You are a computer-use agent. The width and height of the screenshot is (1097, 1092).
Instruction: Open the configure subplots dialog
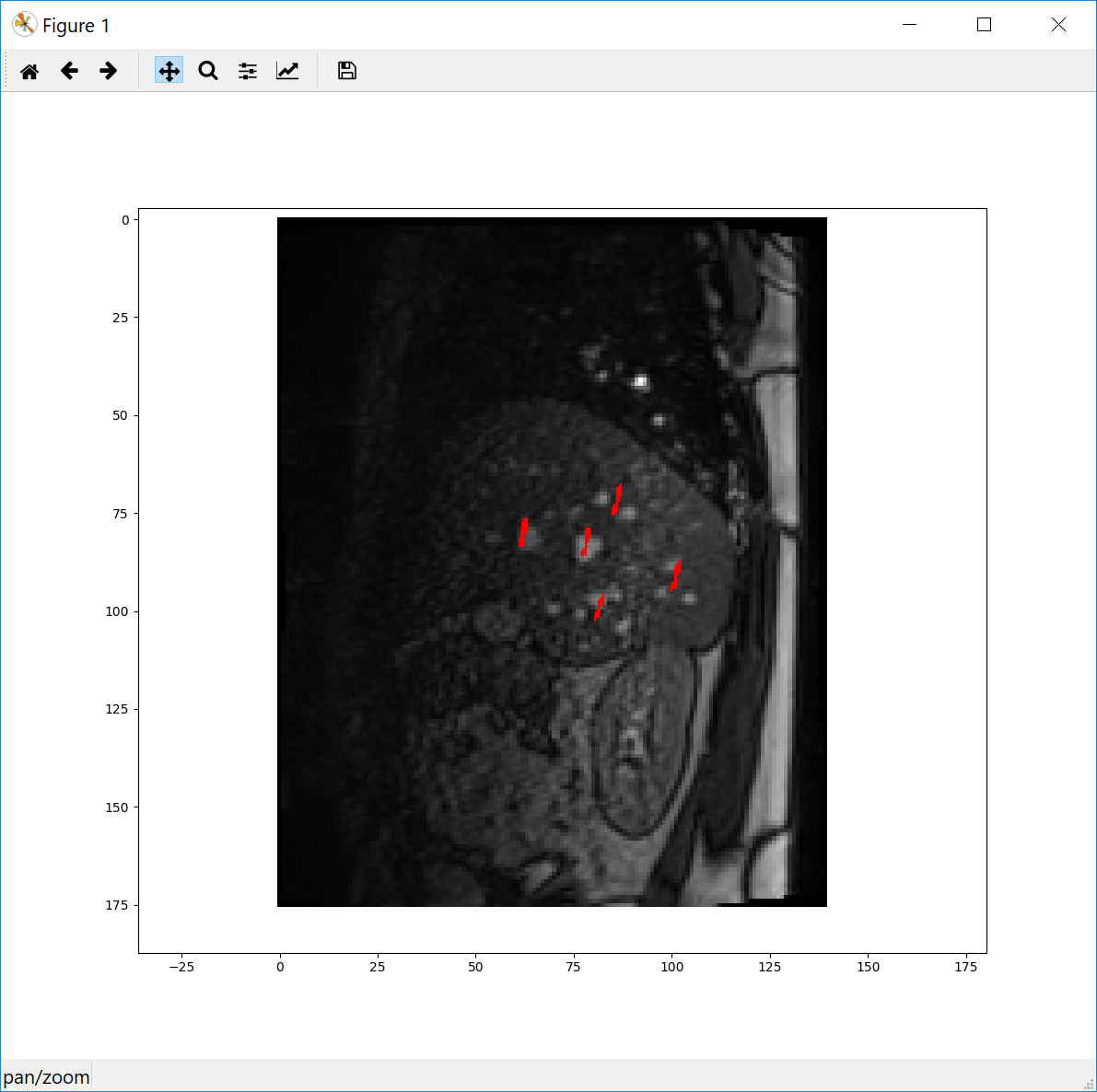(247, 70)
